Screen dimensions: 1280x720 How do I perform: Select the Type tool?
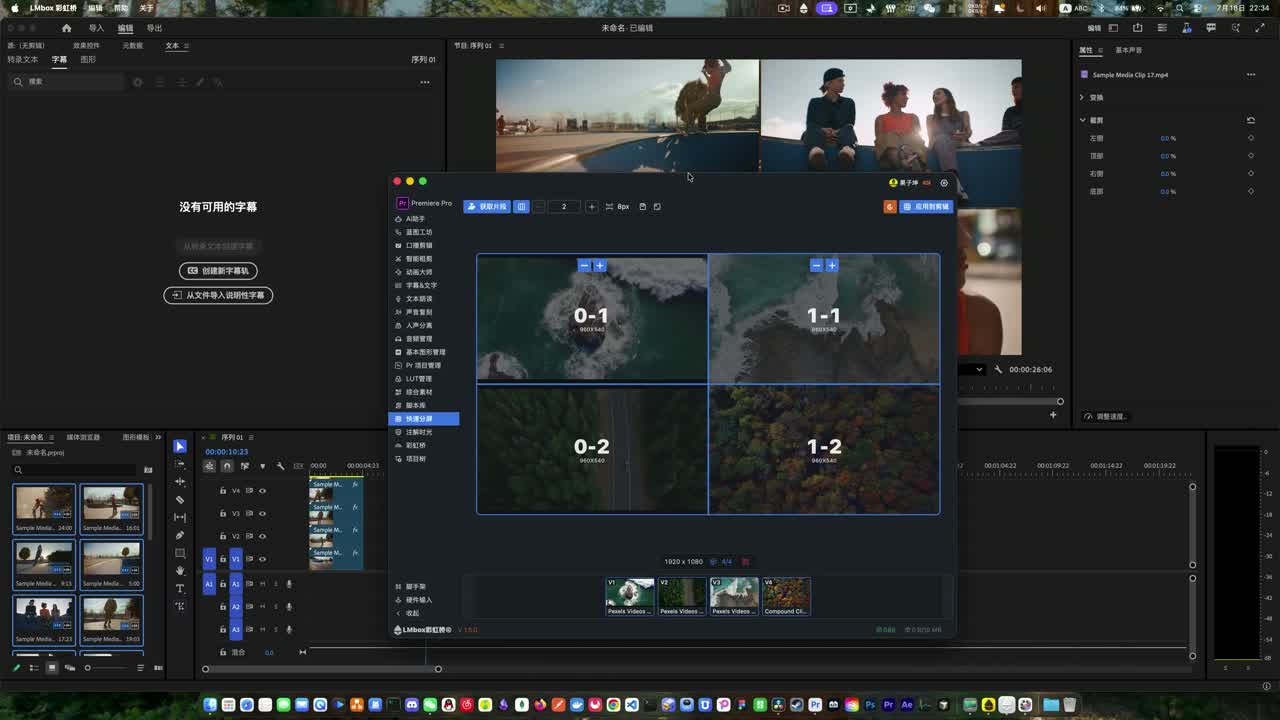pos(180,588)
